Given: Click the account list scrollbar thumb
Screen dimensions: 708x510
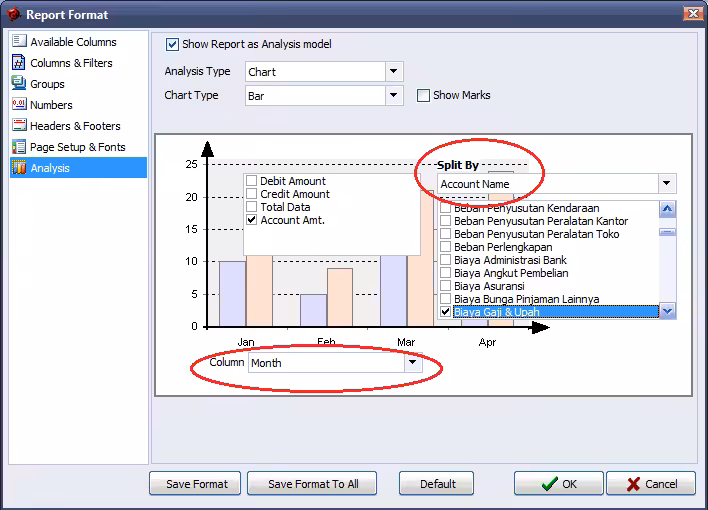Looking at the screenshot, I should [x=667, y=232].
